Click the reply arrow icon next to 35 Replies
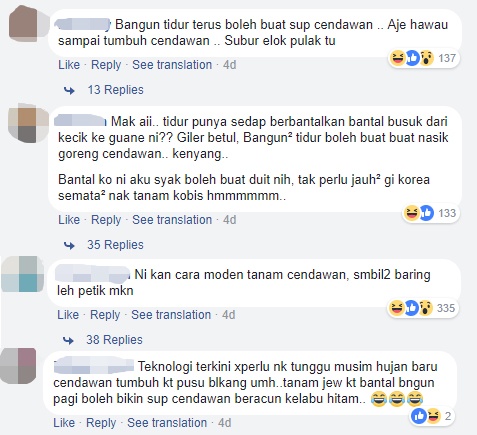The width and height of the screenshot is (477, 435). tap(69, 245)
